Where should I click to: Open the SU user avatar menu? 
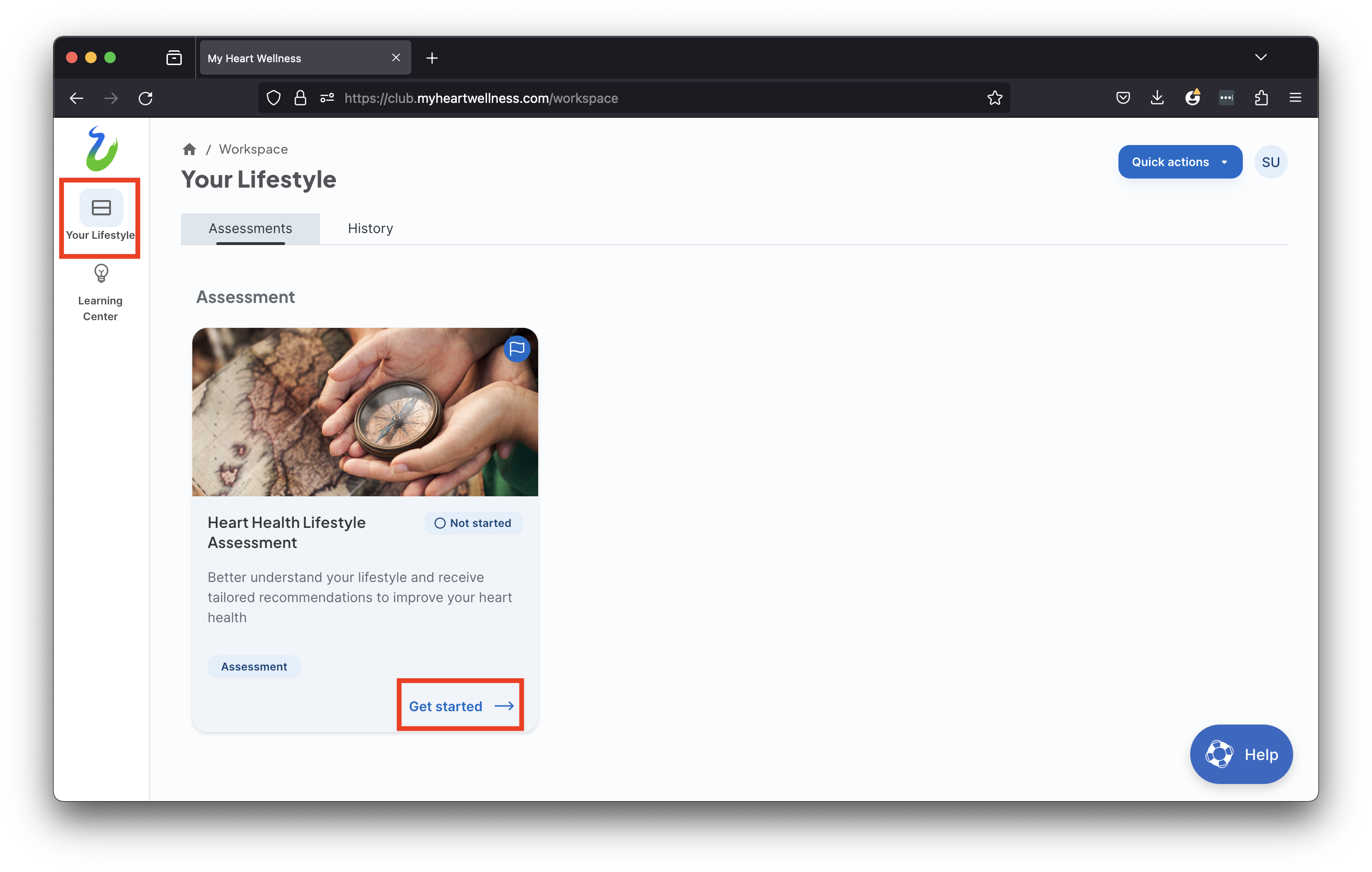[1270, 162]
